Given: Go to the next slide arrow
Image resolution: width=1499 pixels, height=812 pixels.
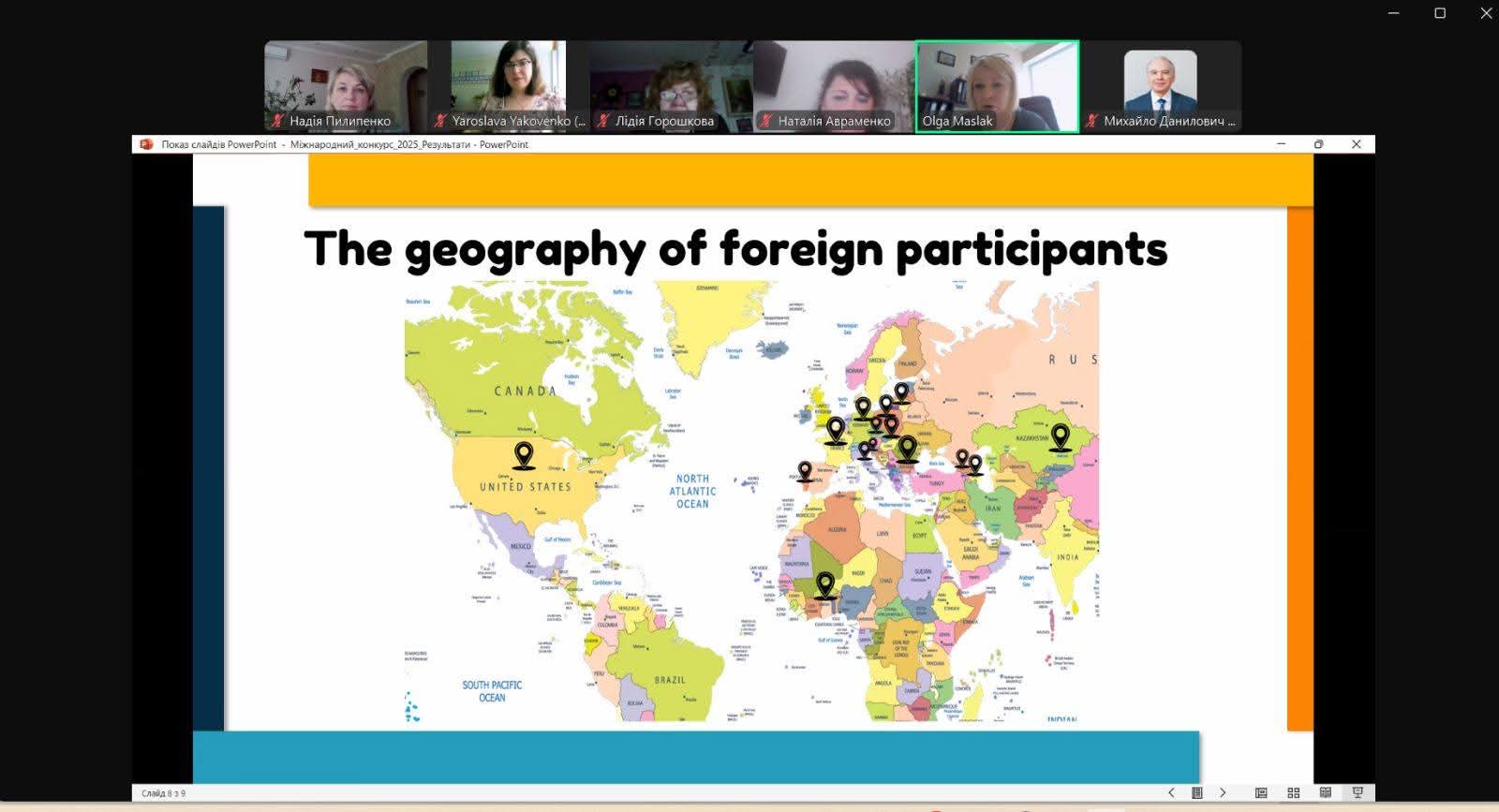Looking at the screenshot, I should pos(1222,792).
